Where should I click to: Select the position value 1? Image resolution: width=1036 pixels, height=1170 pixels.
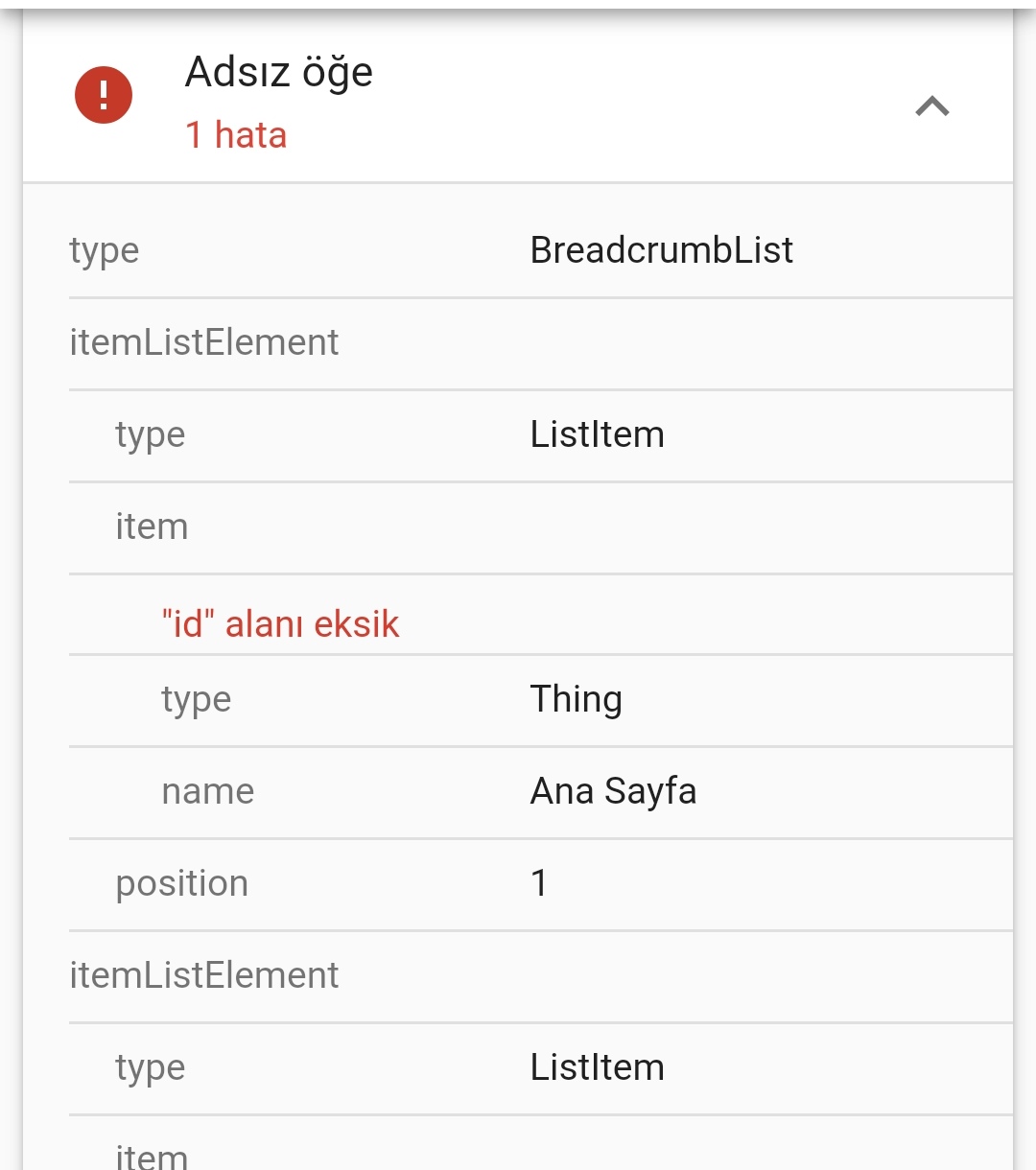(540, 883)
